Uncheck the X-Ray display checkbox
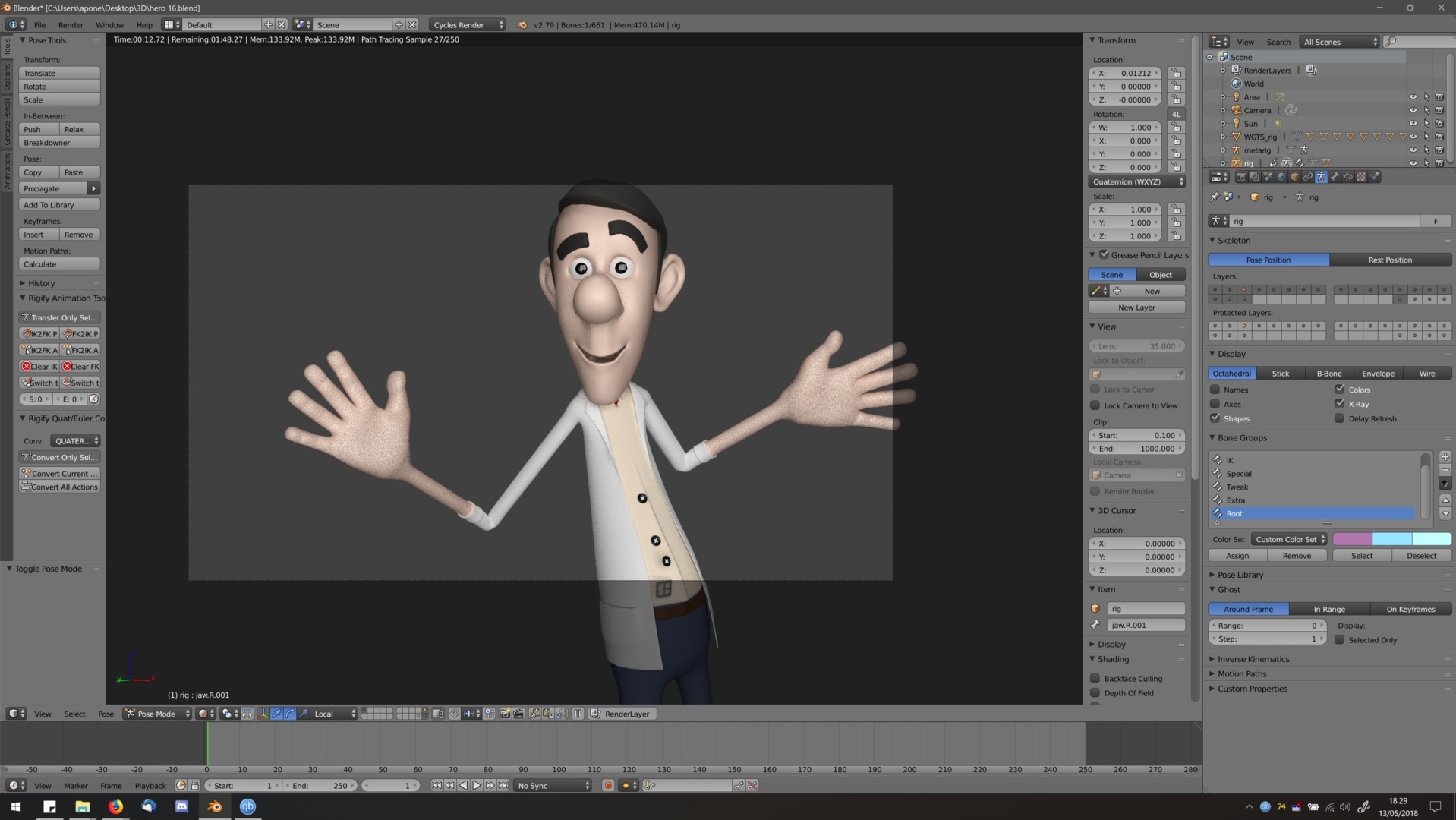 click(1340, 404)
